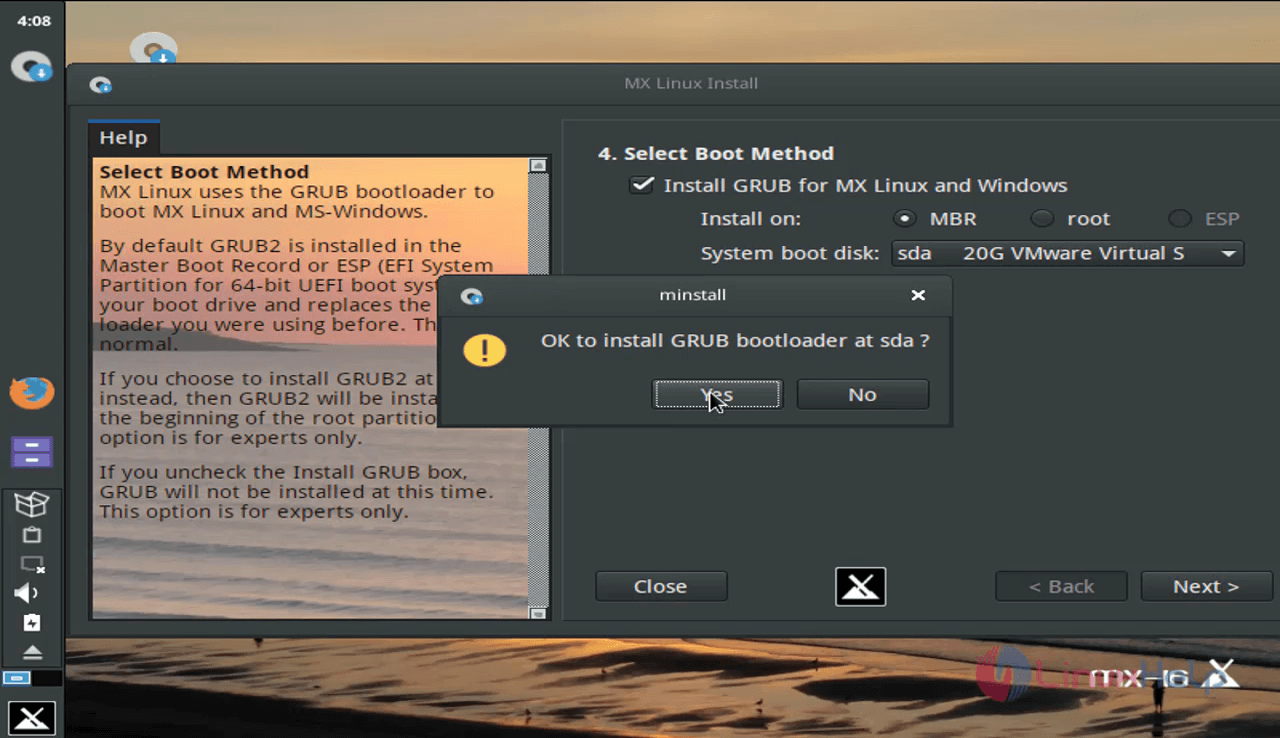Click the eject media tray icon
Image resolution: width=1280 pixels, height=738 pixels.
coord(31,652)
